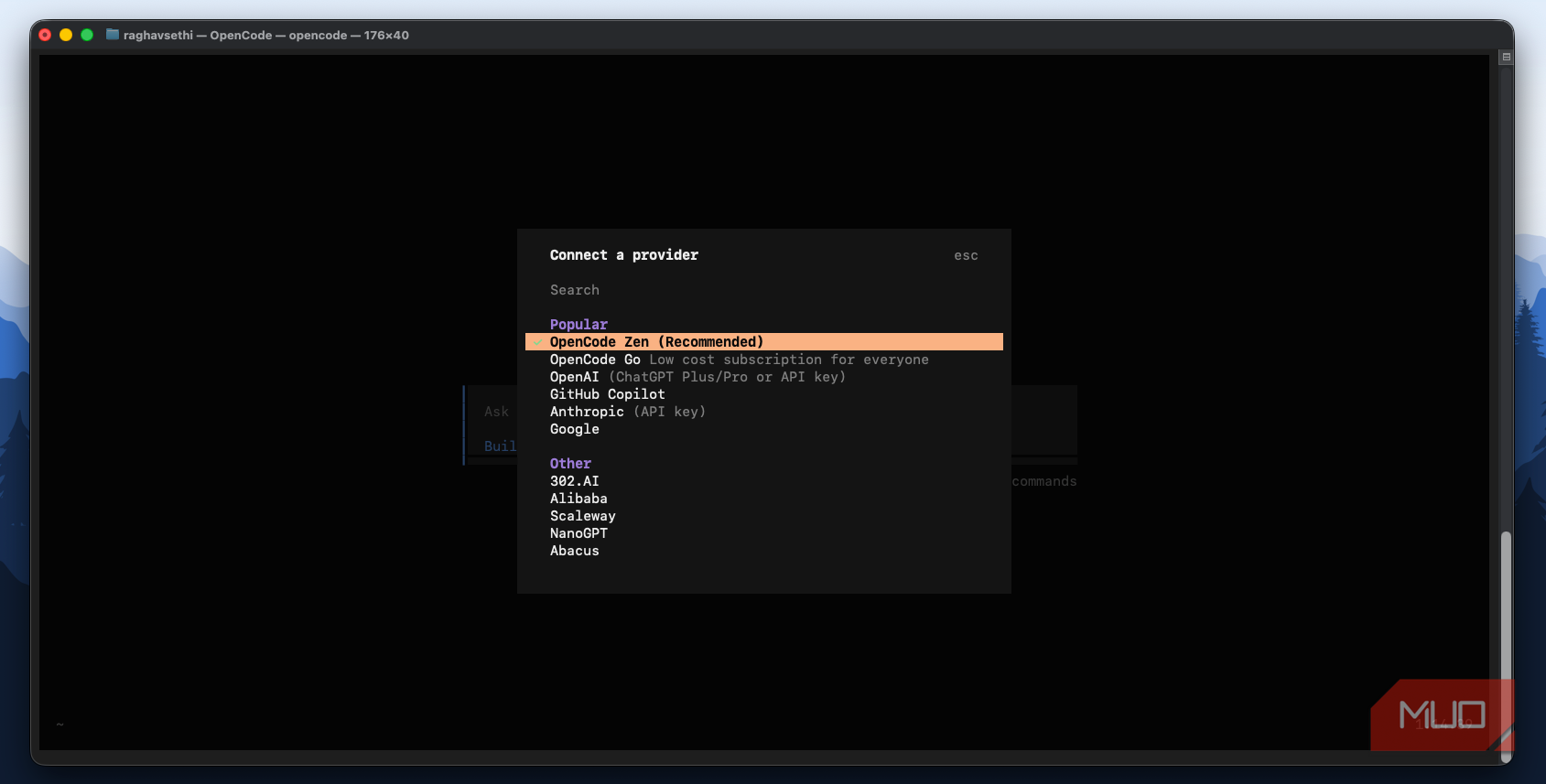The image size is (1546, 784).
Task: Click the green zoom window button
Action: point(87,35)
